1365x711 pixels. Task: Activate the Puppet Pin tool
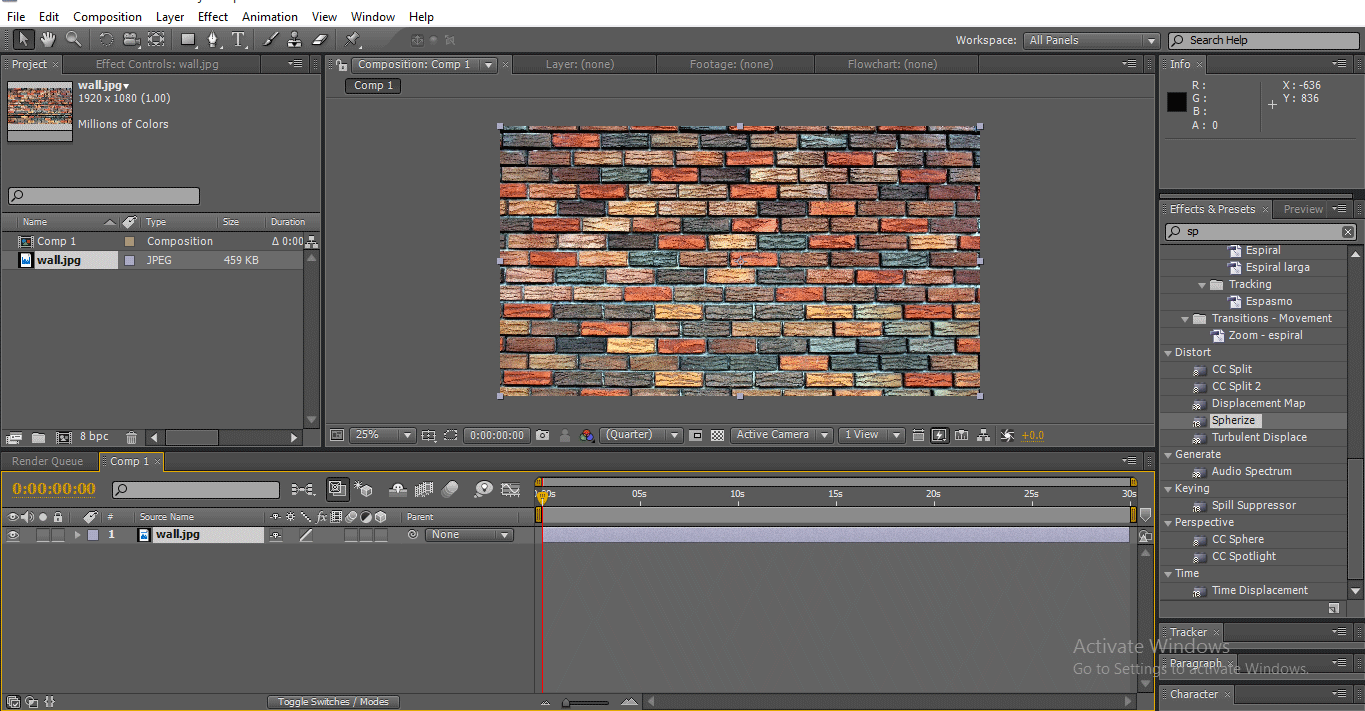[x=352, y=39]
